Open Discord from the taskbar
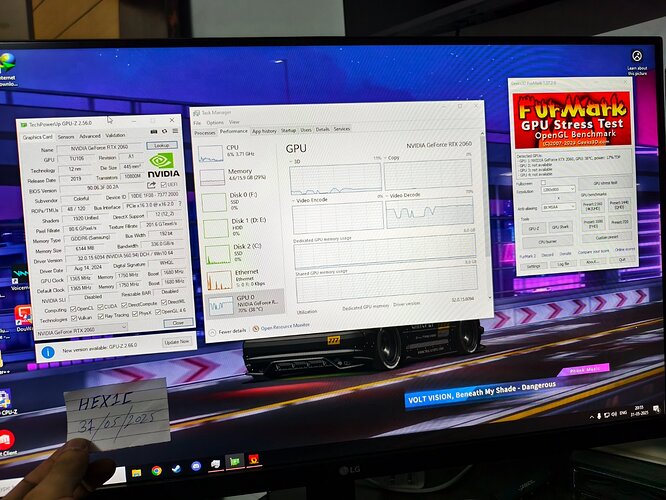666x500 pixels. (196, 466)
